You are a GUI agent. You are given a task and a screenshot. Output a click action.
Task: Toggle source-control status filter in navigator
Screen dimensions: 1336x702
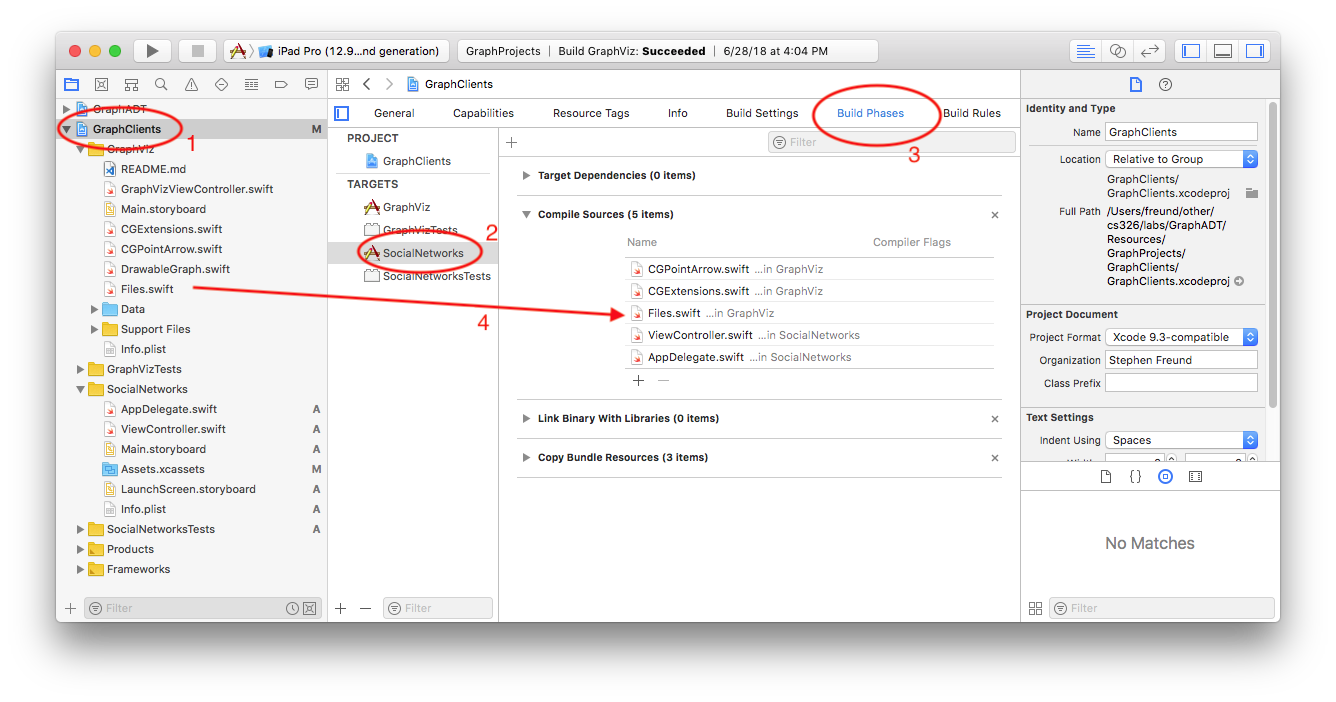click(x=309, y=608)
